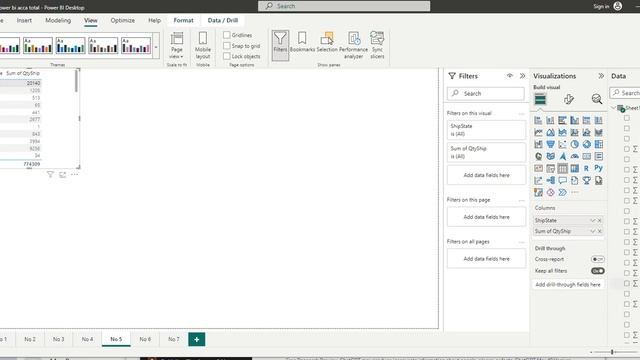Add a new report page
The image size is (640, 360).
[196, 339]
